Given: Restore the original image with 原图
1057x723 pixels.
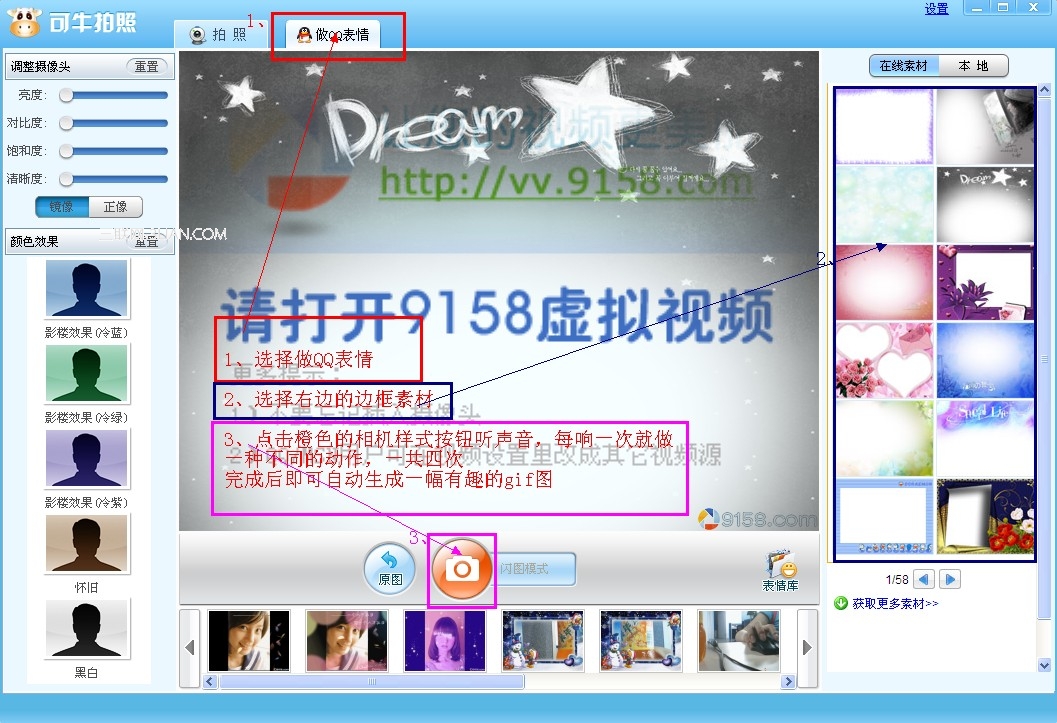Looking at the screenshot, I should [x=390, y=569].
